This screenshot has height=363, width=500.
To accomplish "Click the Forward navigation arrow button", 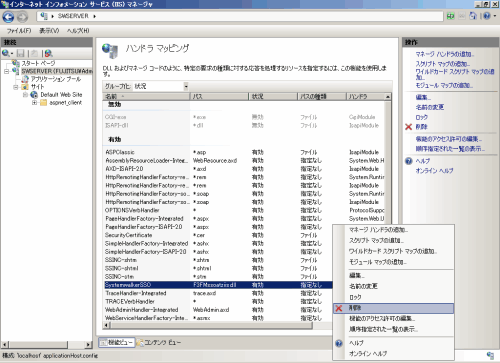I will coord(22,17).
